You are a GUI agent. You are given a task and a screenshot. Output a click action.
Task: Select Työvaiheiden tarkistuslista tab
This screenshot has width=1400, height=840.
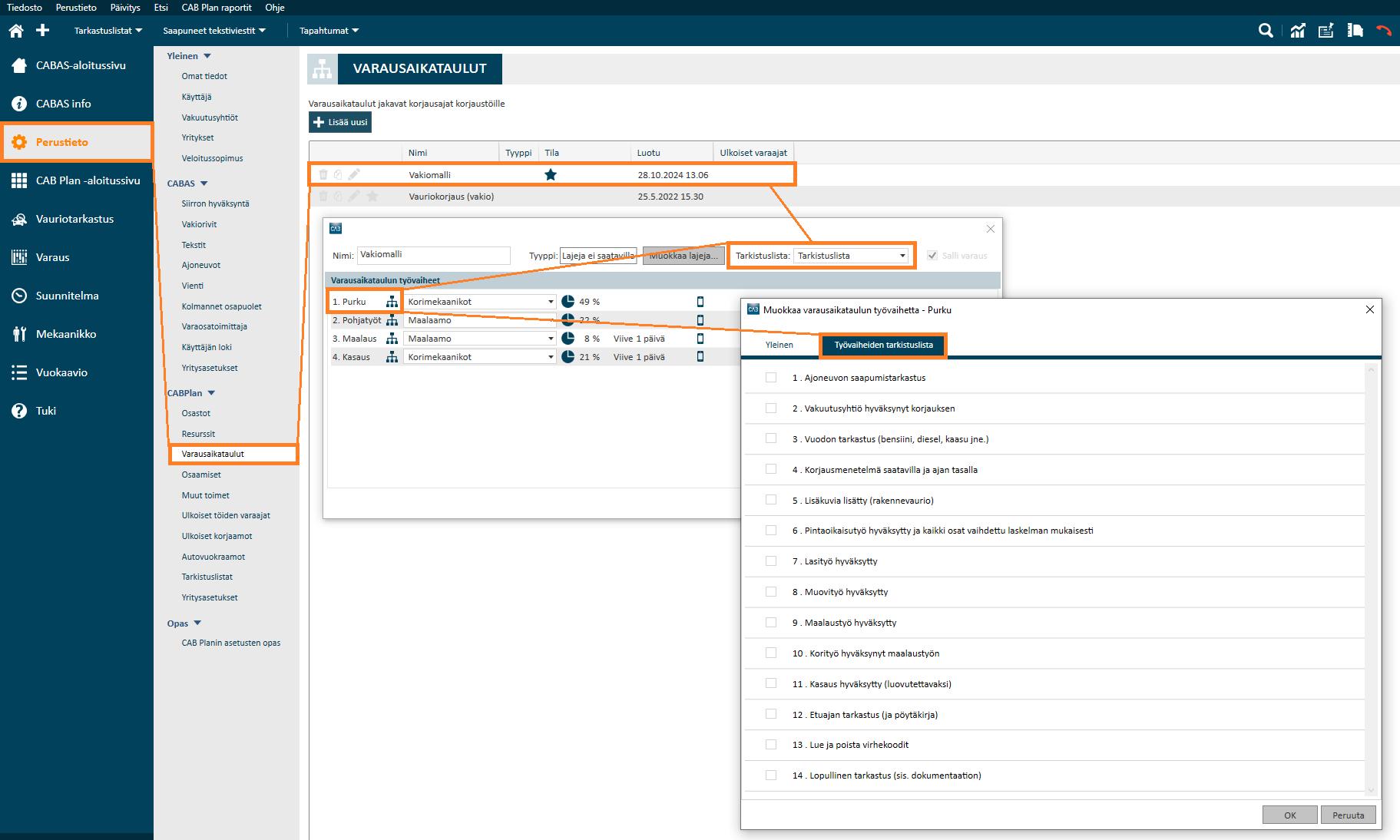pyautogui.click(x=883, y=345)
